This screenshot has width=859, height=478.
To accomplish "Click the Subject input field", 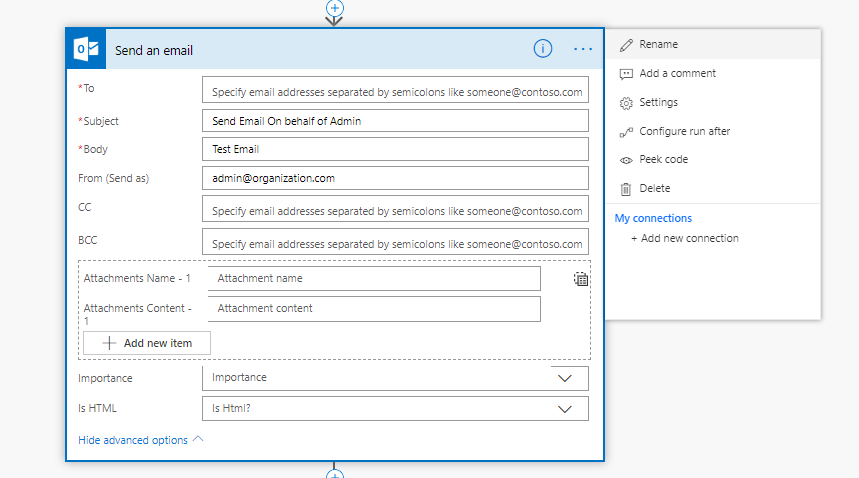I will 395,121.
